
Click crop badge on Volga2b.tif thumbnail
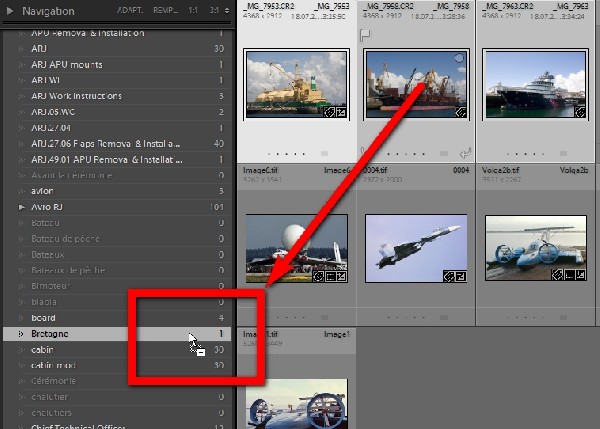coord(569,275)
